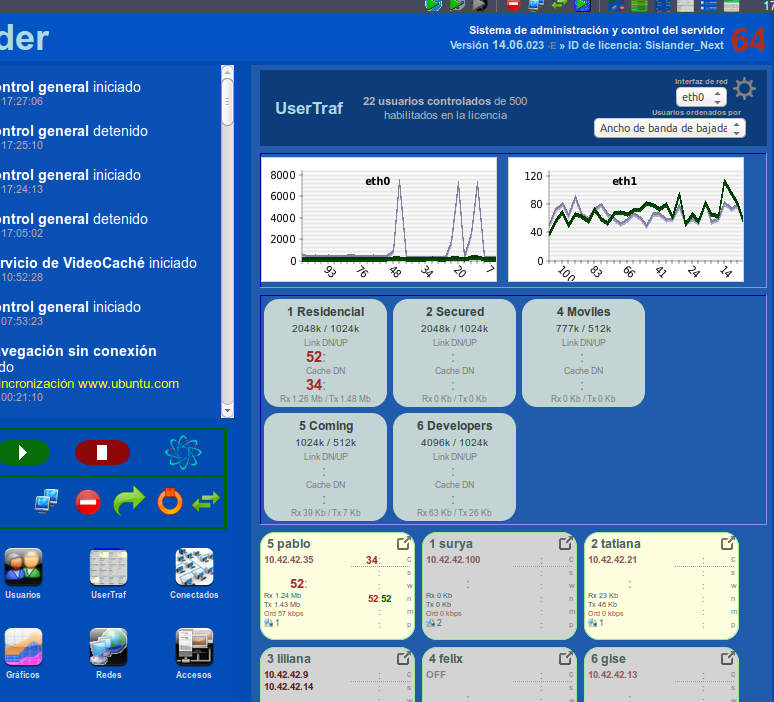
Task: Click green swap arrows in top system toolbar
Action: tap(559, 5)
